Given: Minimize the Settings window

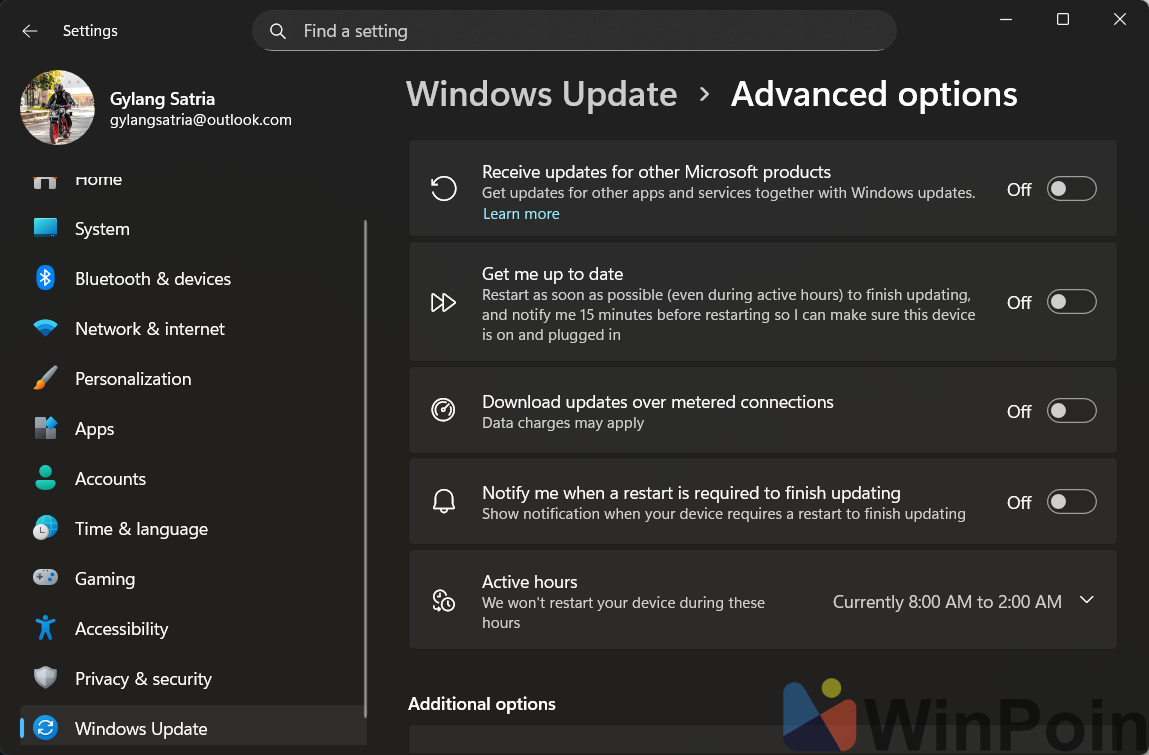Looking at the screenshot, I should coord(1006,20).
